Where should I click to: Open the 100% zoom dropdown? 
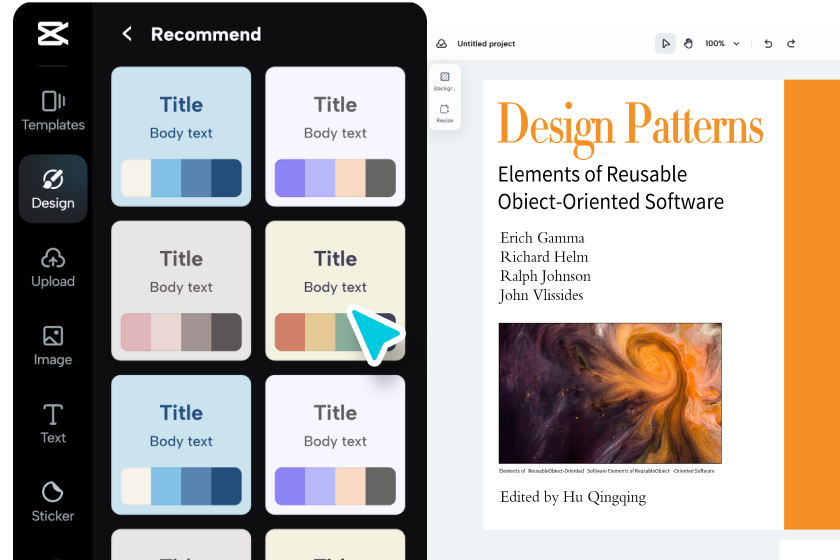coord(722,43)
